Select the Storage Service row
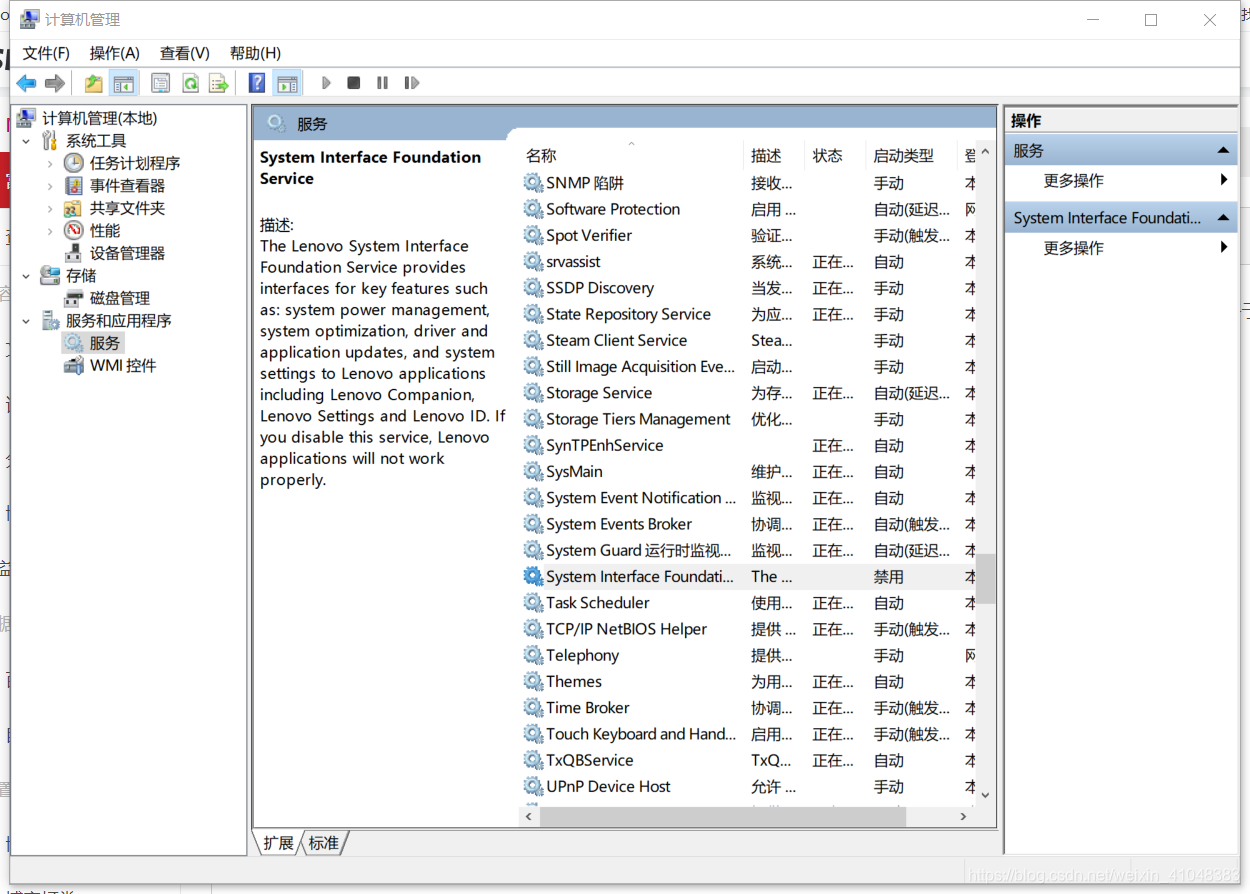Screen dimensions: 1250x894 click(x=749, y=393)
